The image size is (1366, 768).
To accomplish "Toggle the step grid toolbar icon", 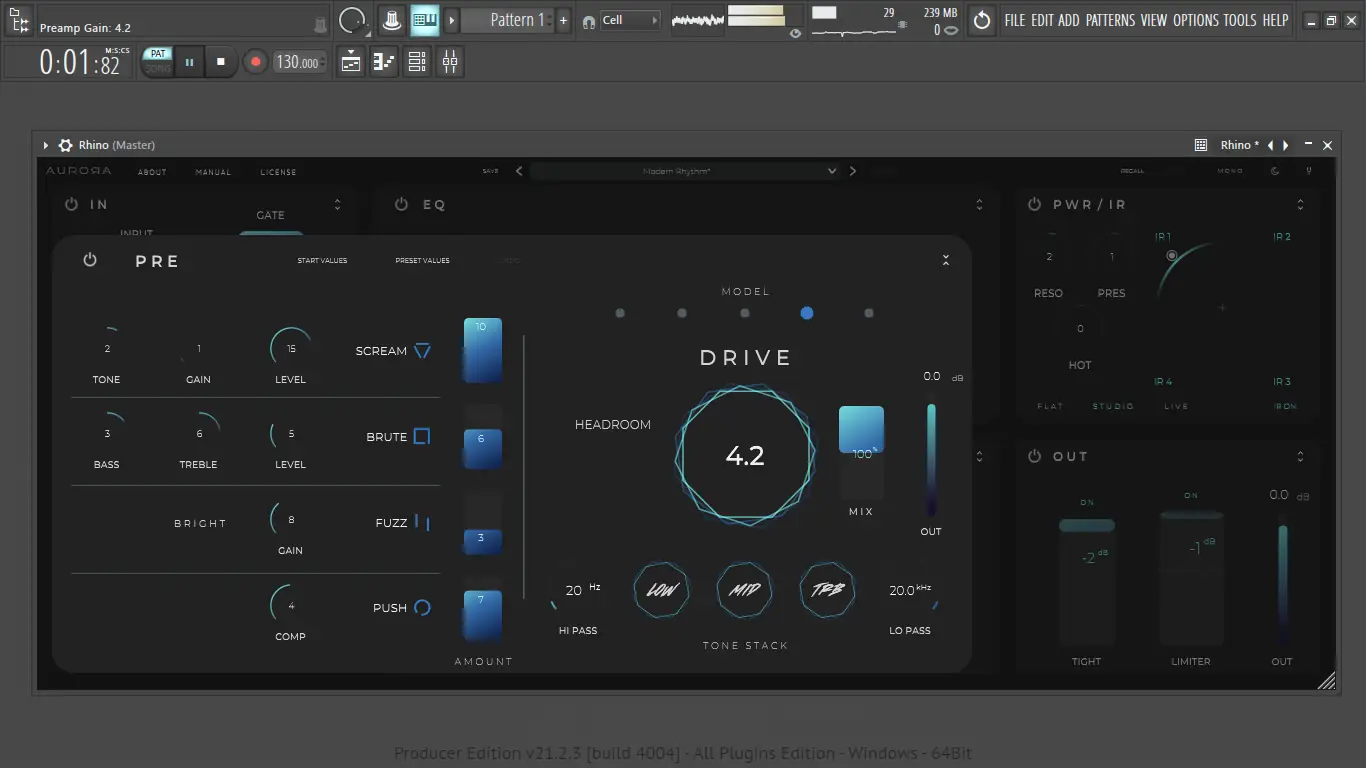I will pos(425,20).
